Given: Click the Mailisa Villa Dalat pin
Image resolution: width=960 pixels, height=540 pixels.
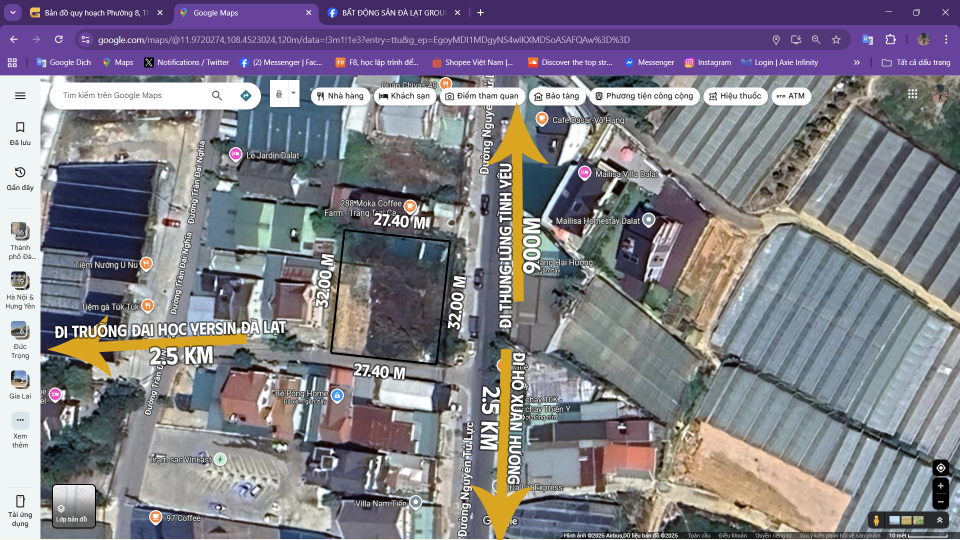Looking at the screenshot, I should pos(584,173).
